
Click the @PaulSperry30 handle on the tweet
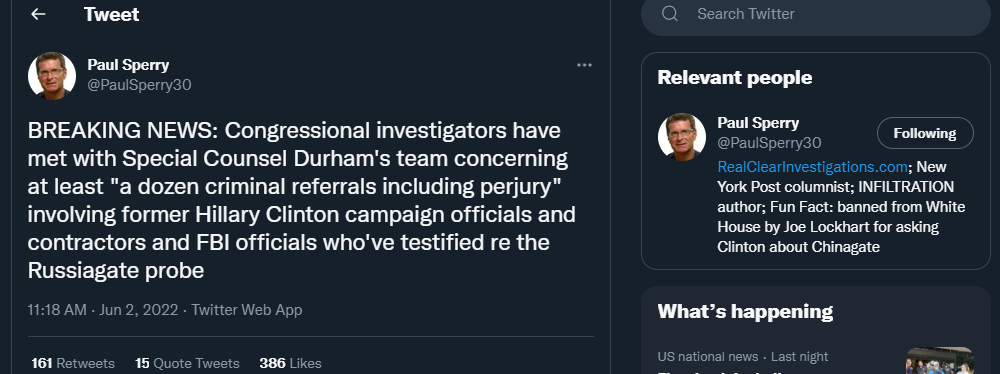[x=139, y=85]
